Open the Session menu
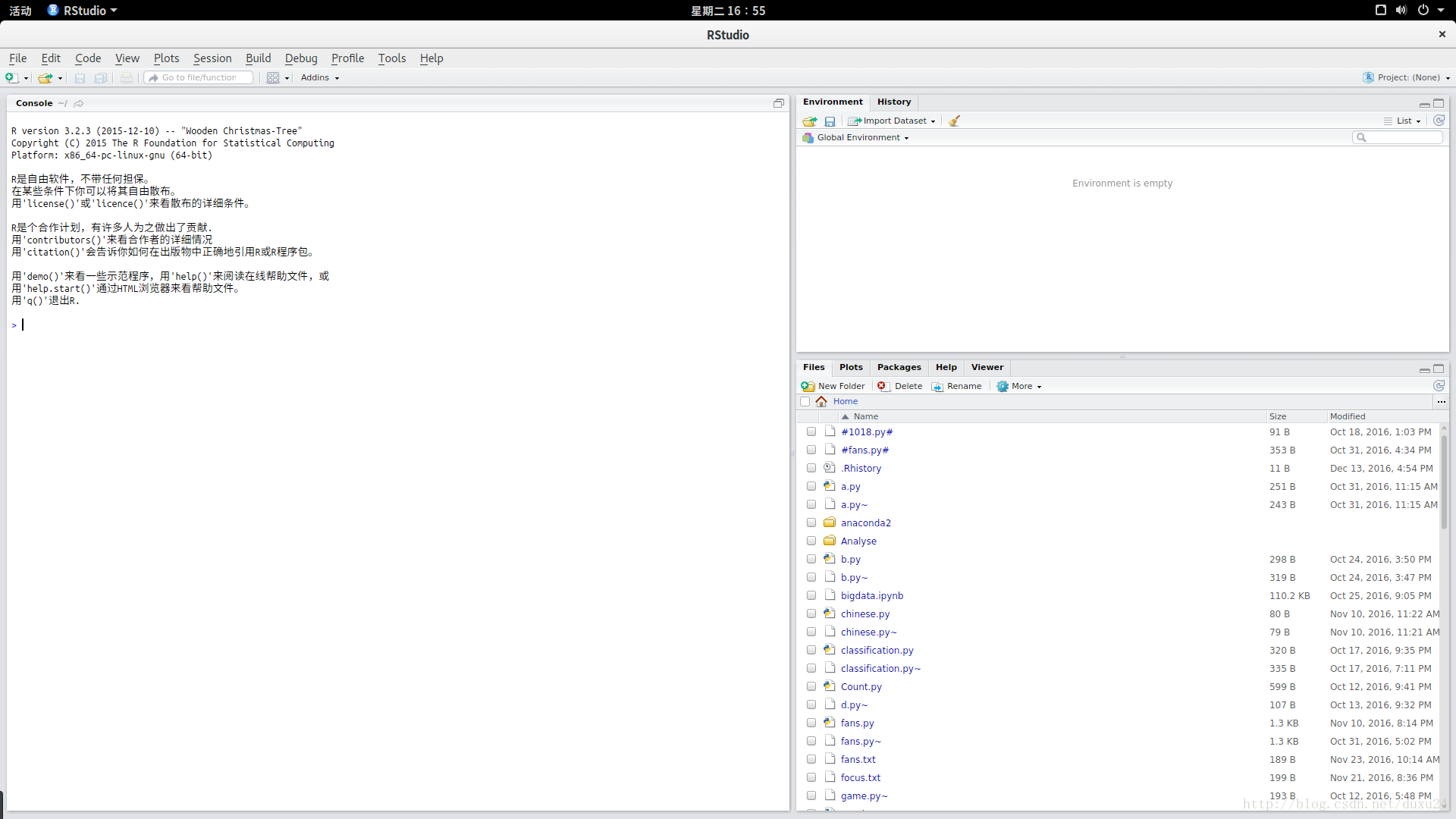Image resolution: width=1456 pixels, height=819 pixels. click(x=212, y=58)
